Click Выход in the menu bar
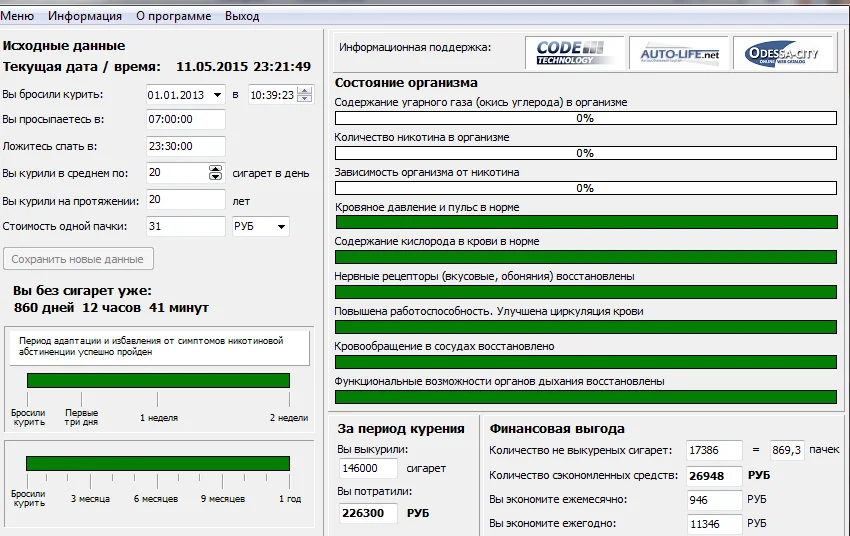This screenshot has width=850, height=536. pyautogui.click(x=242, y=16)
